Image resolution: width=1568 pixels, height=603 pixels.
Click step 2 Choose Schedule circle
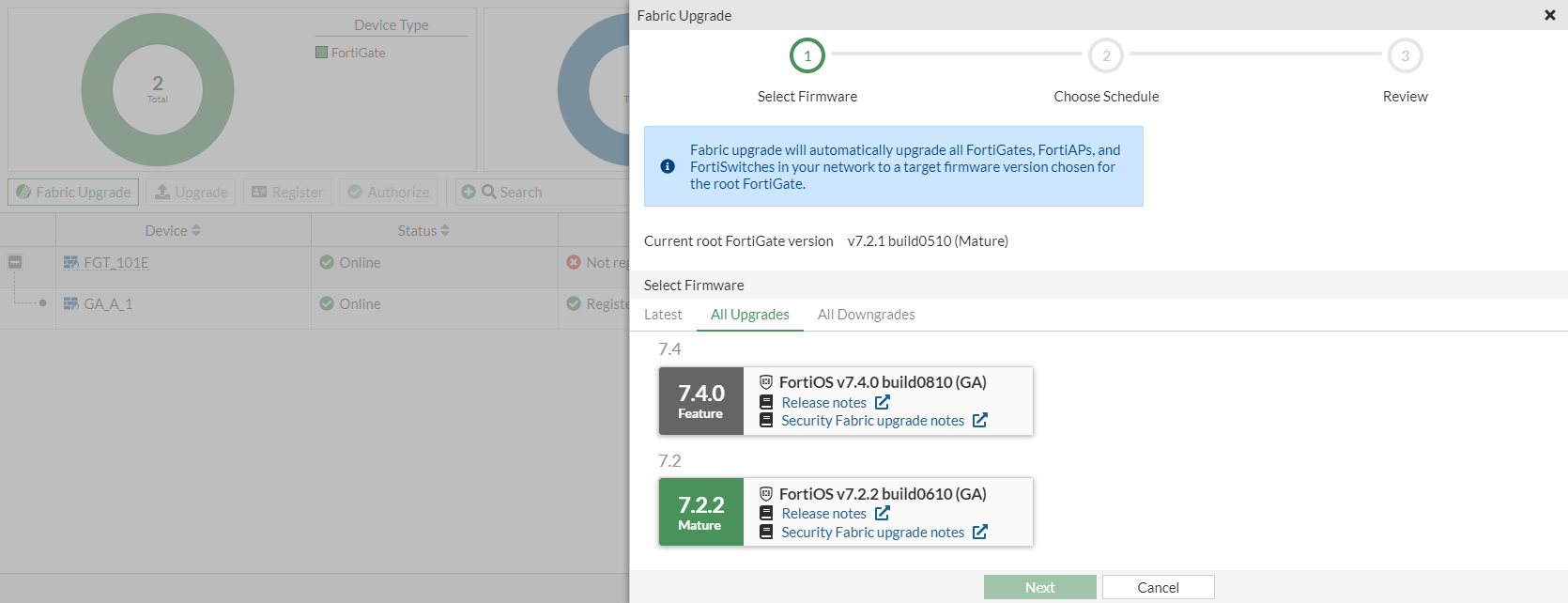click(1106, 55)
